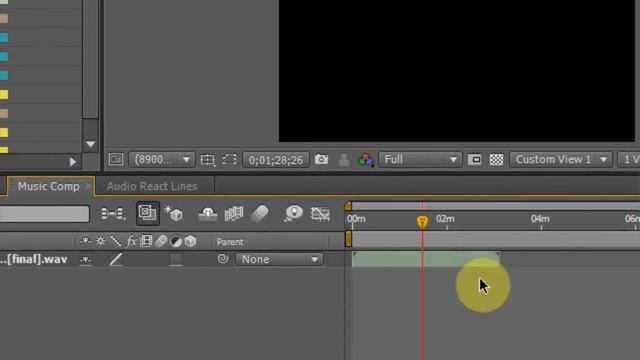Click the project panel scroll right arrow

coord(73,162)
